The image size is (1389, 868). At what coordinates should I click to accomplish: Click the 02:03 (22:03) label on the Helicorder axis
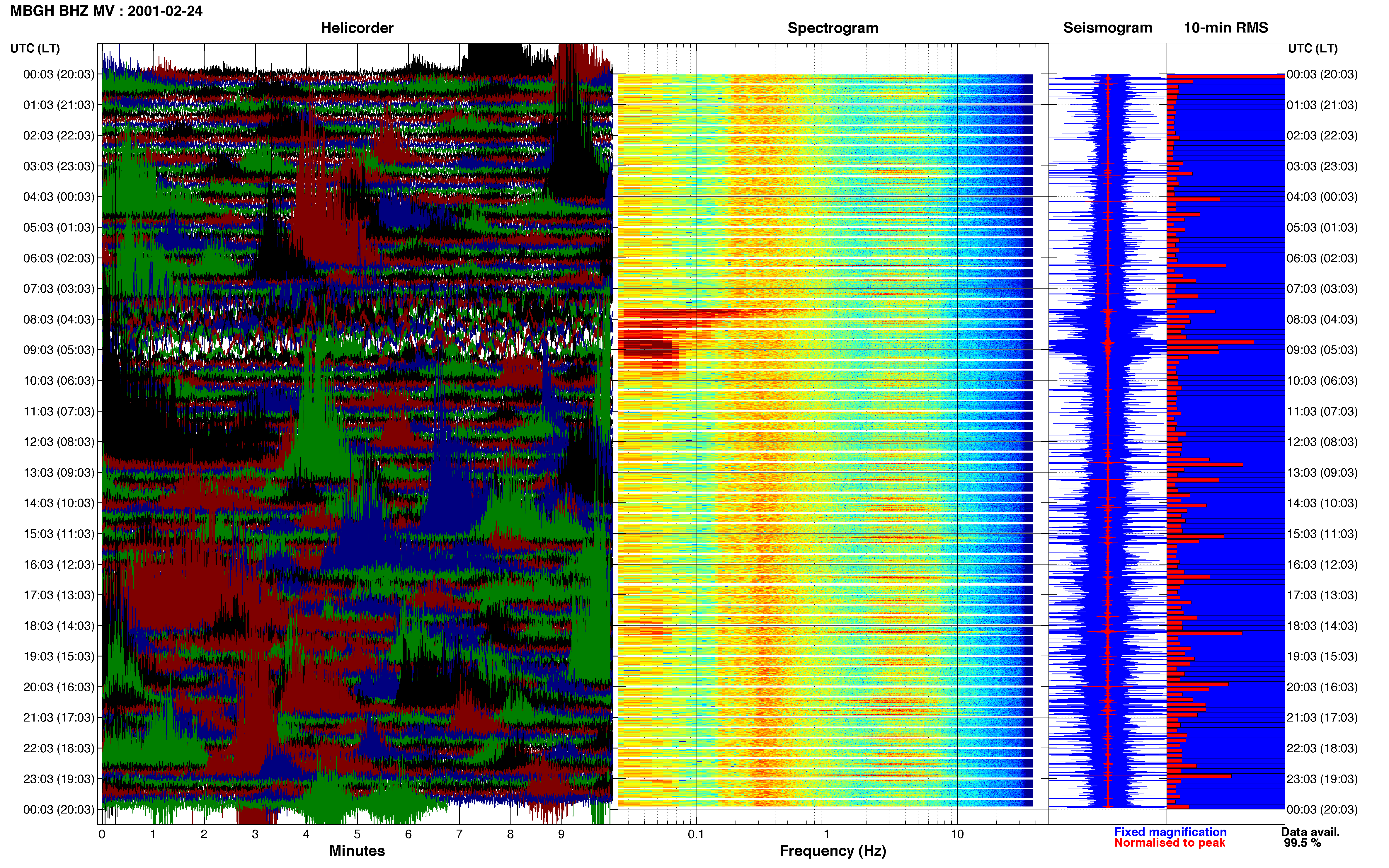click(59, 135)
